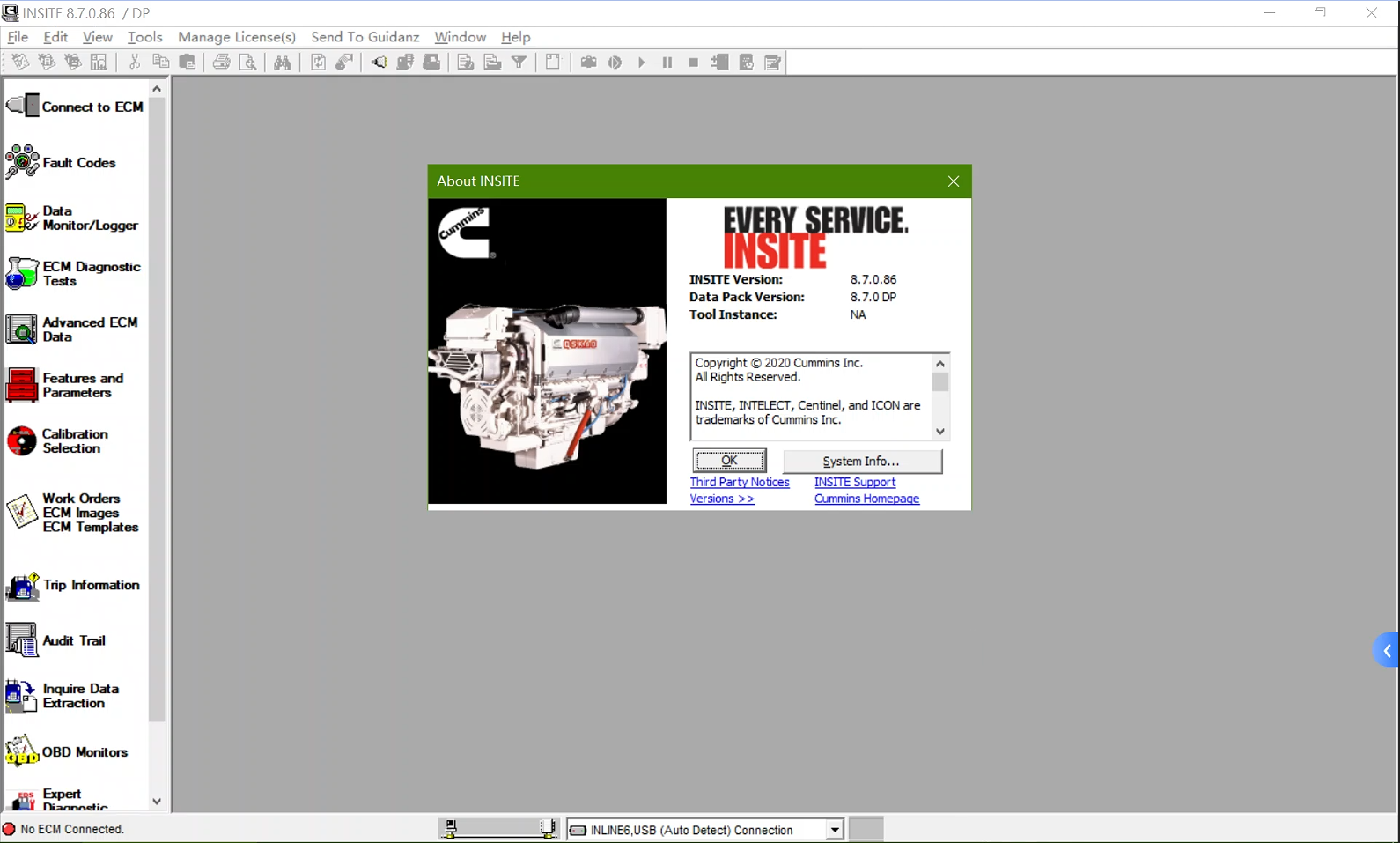This screenshot has width=1400, height=843.
Task: Open the Manage License(s) menu
Action: pyautogui.click(x=236, y=37)
